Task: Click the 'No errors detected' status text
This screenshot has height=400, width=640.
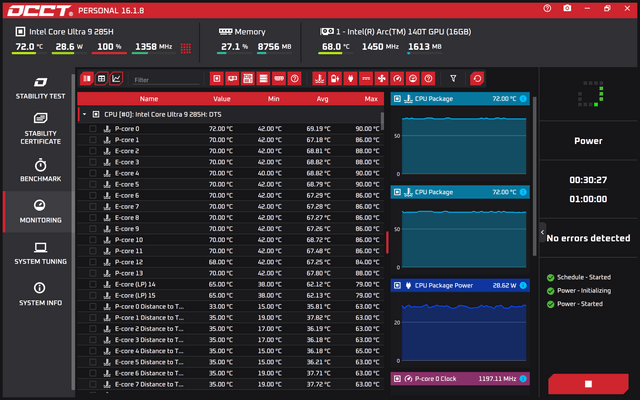Action: 588,238
